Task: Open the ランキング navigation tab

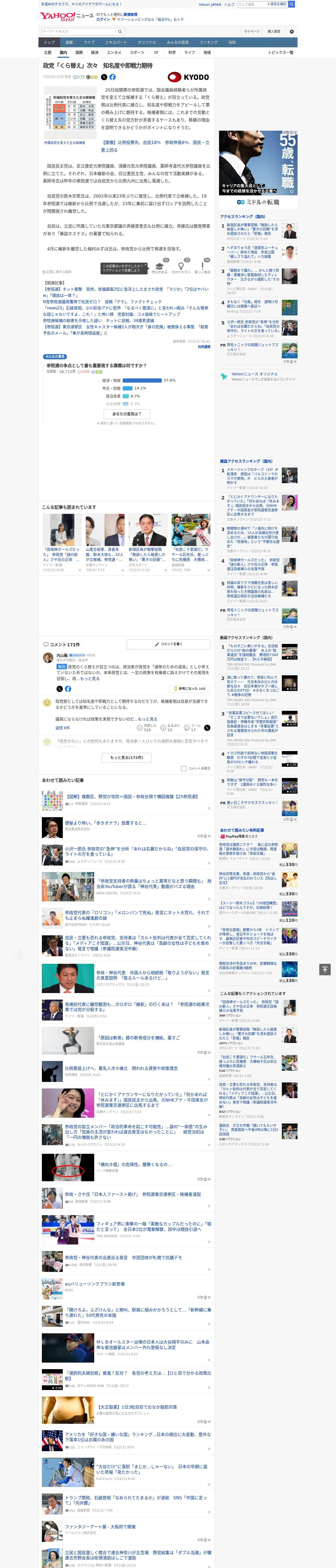Action: coord(209,43)
